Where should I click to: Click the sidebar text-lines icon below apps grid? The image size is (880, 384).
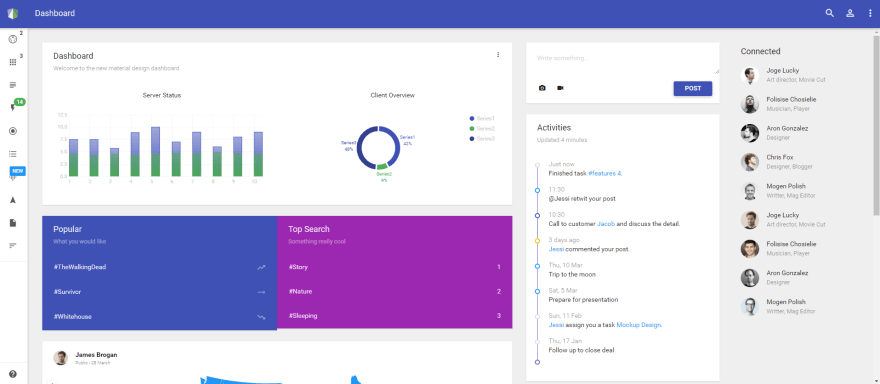(x=13, y=85)
